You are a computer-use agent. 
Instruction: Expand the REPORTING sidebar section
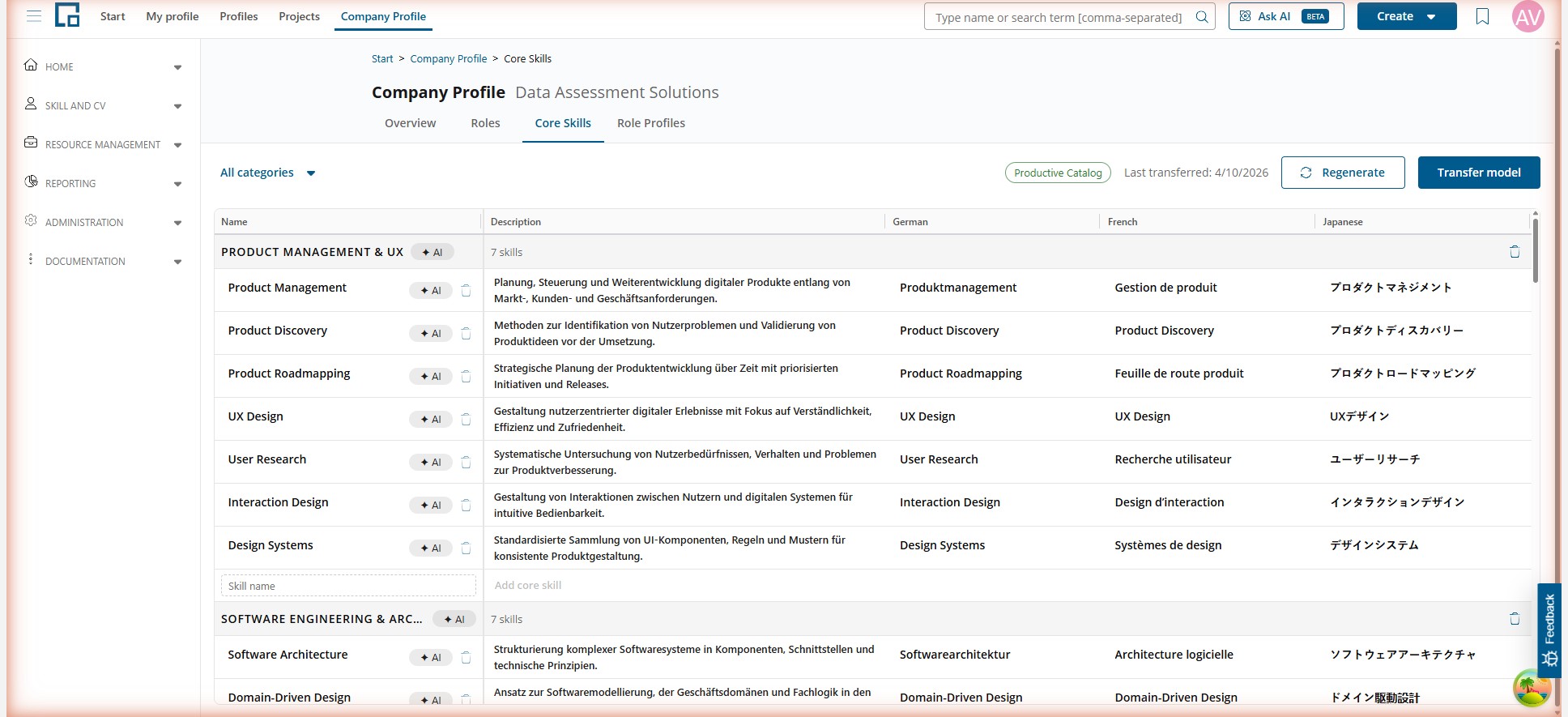(103, 183)
